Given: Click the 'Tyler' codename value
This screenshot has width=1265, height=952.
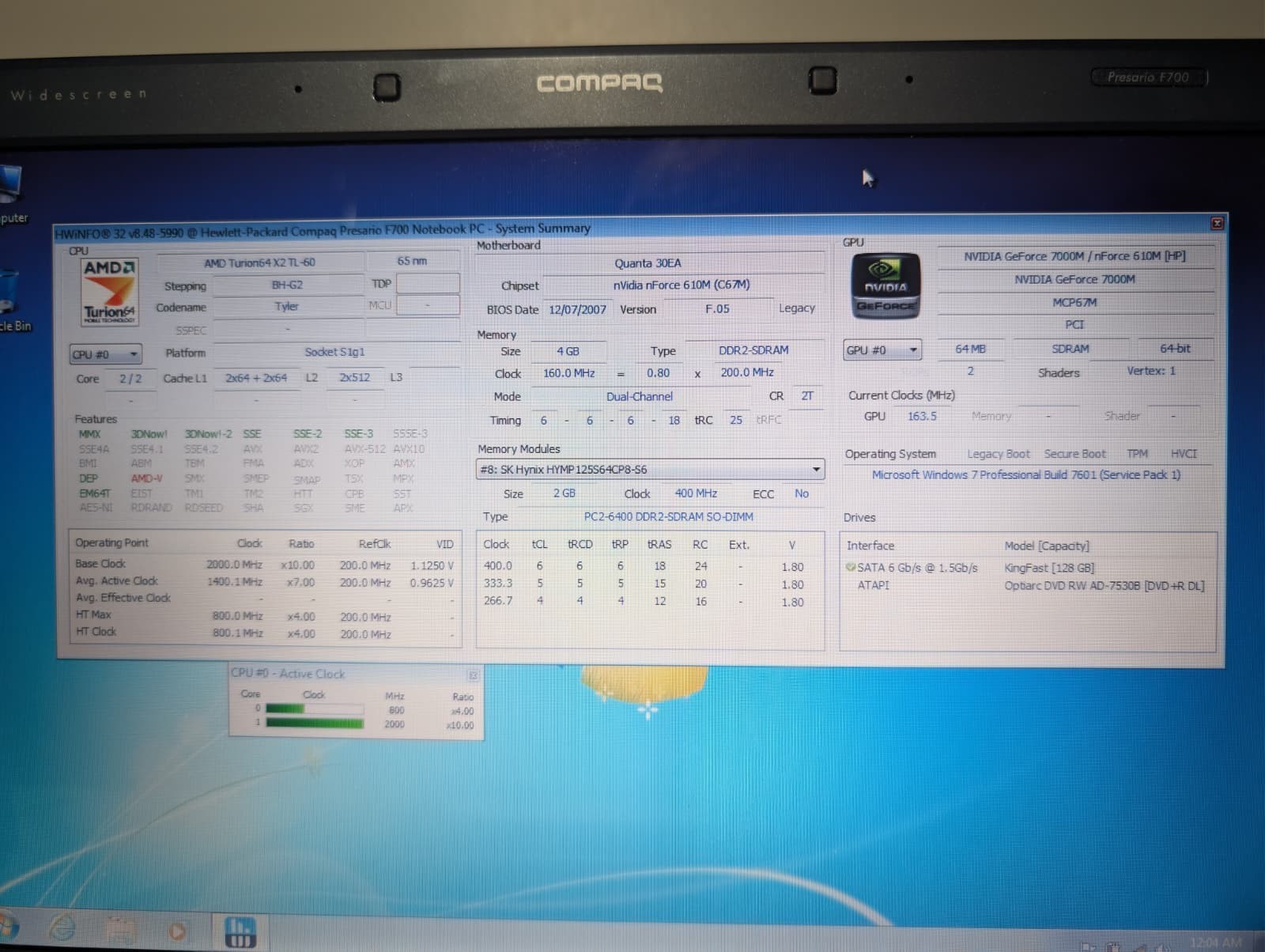Looking at the screenshot, I should tap(286, 306).
